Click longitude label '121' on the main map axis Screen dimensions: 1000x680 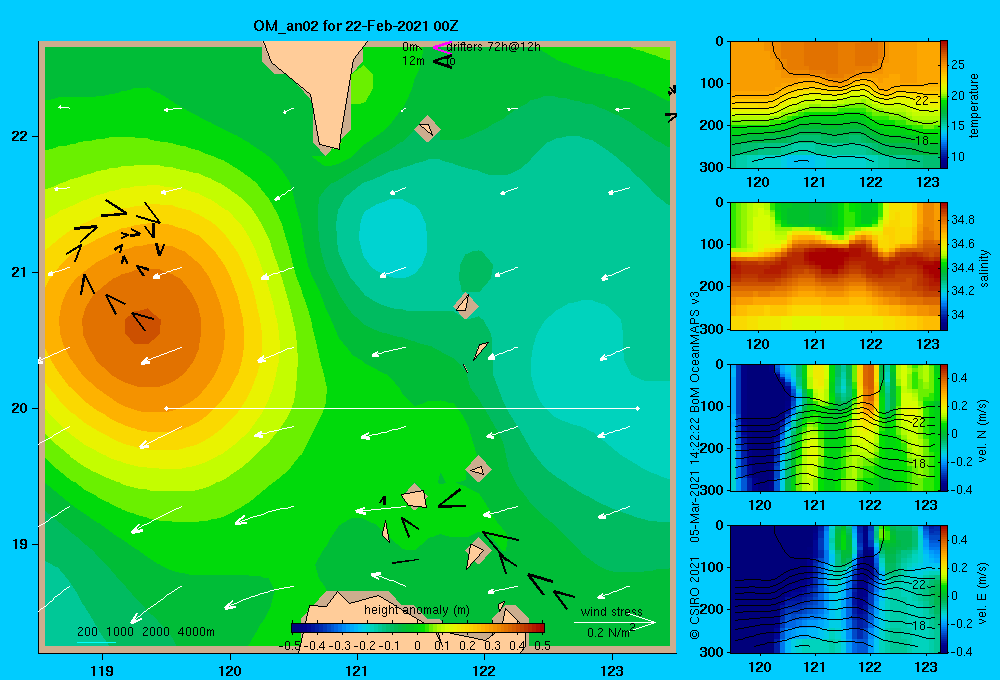click(x=357, y=670)
